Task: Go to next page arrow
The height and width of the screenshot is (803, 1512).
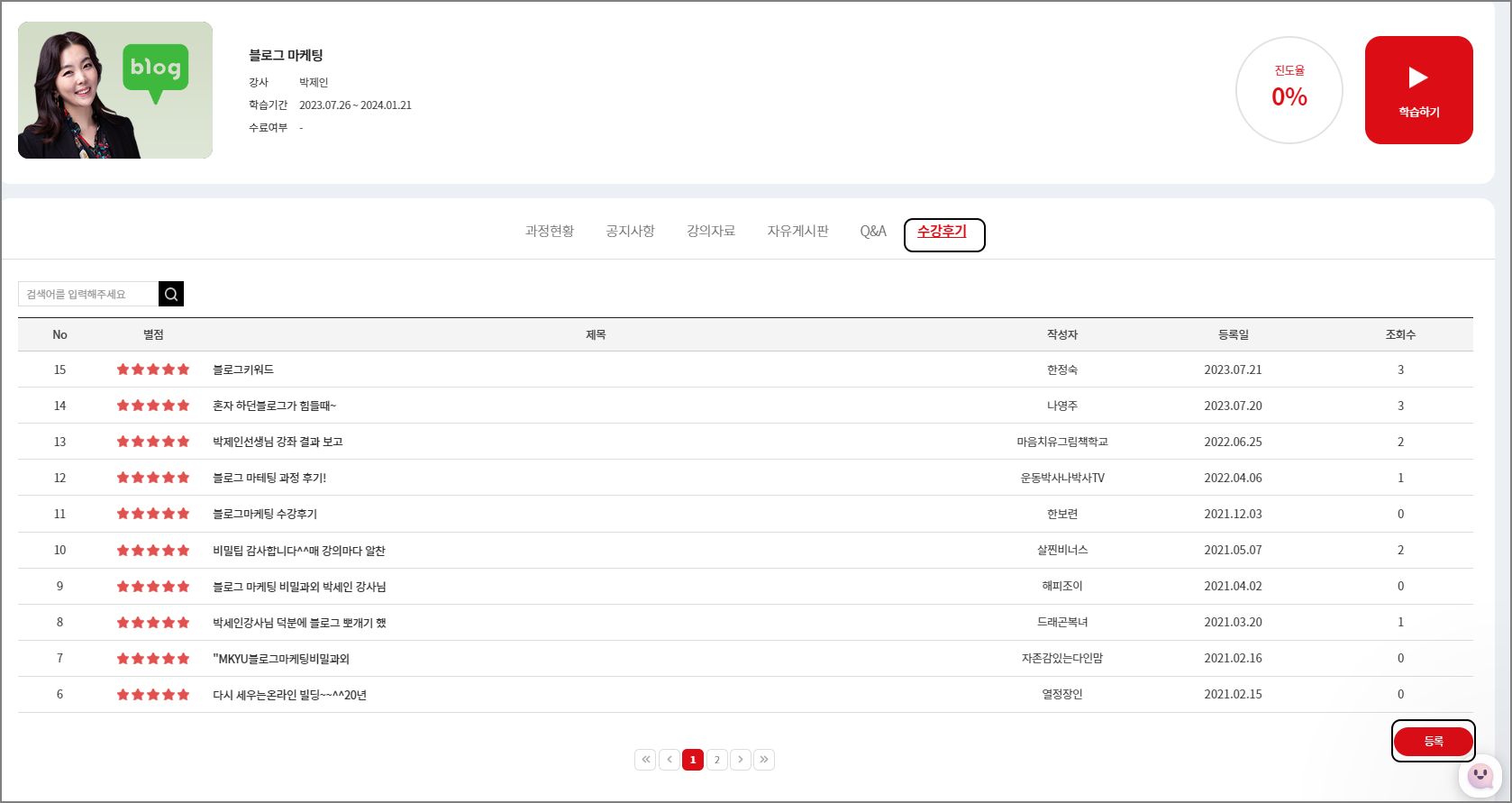Action: pos(741,760)
